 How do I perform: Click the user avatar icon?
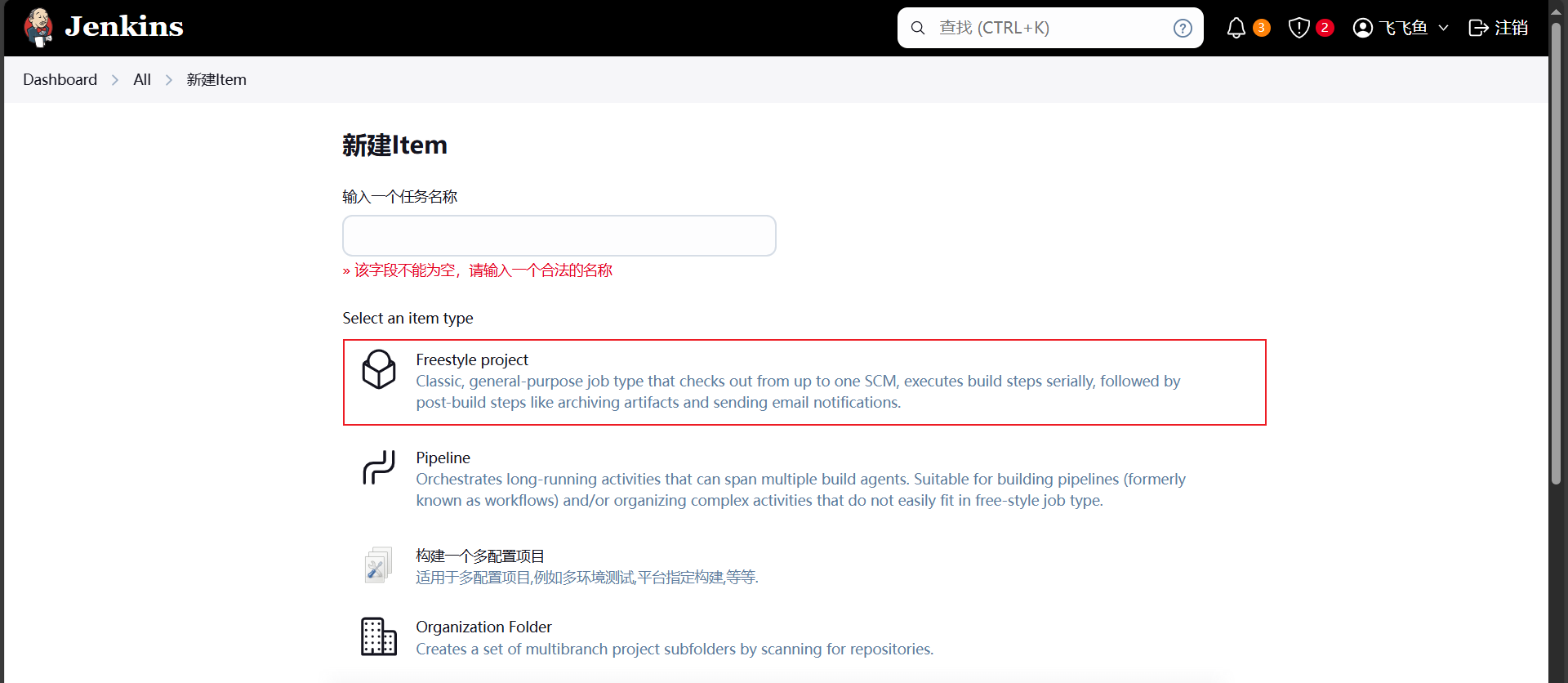tap(1363, 28)
